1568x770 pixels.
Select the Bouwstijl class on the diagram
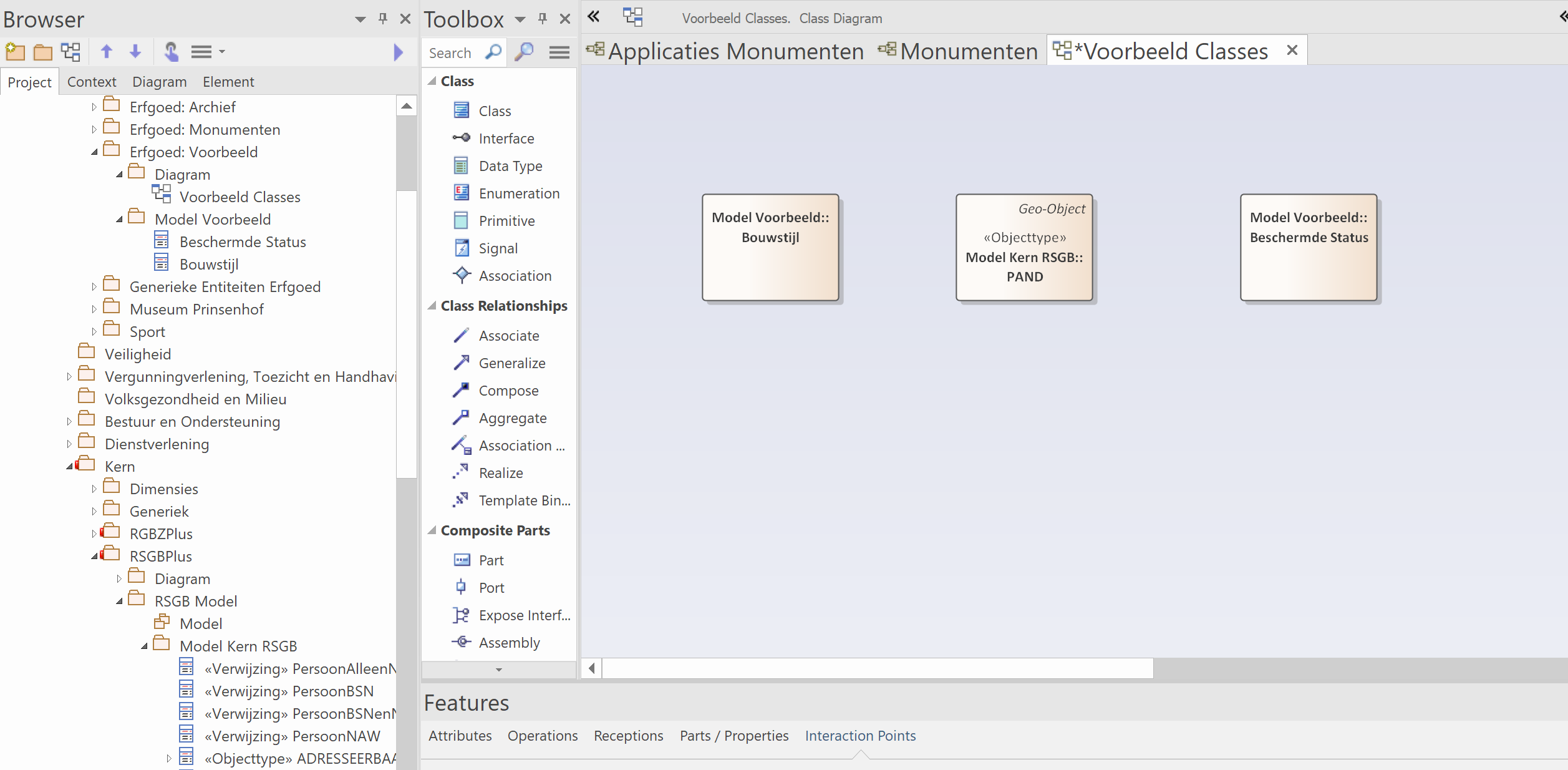click(x=770, y=247)
